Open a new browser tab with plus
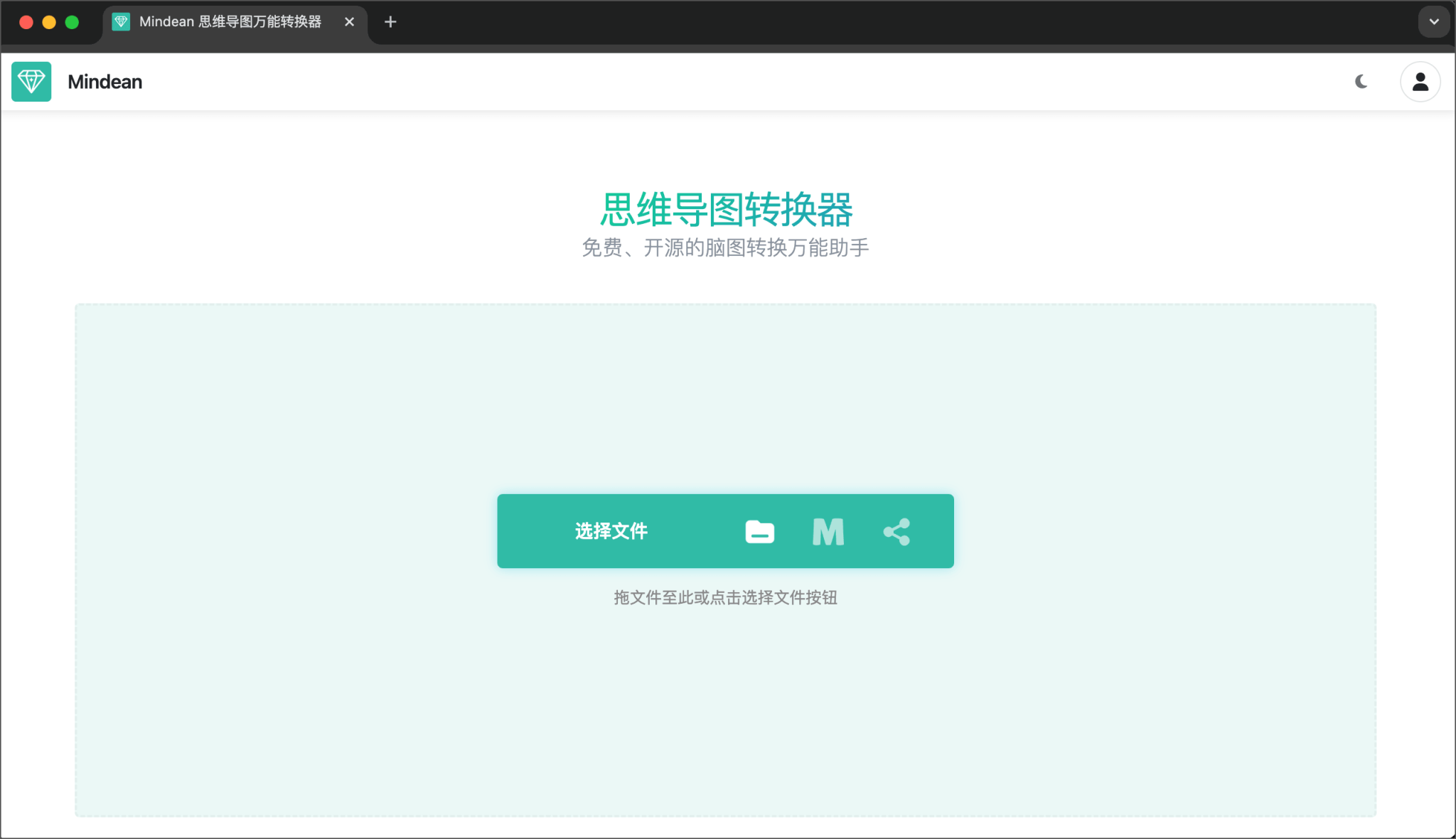Screen dimensions: 1456x839 pyautogui.click(x=390, y=22)
